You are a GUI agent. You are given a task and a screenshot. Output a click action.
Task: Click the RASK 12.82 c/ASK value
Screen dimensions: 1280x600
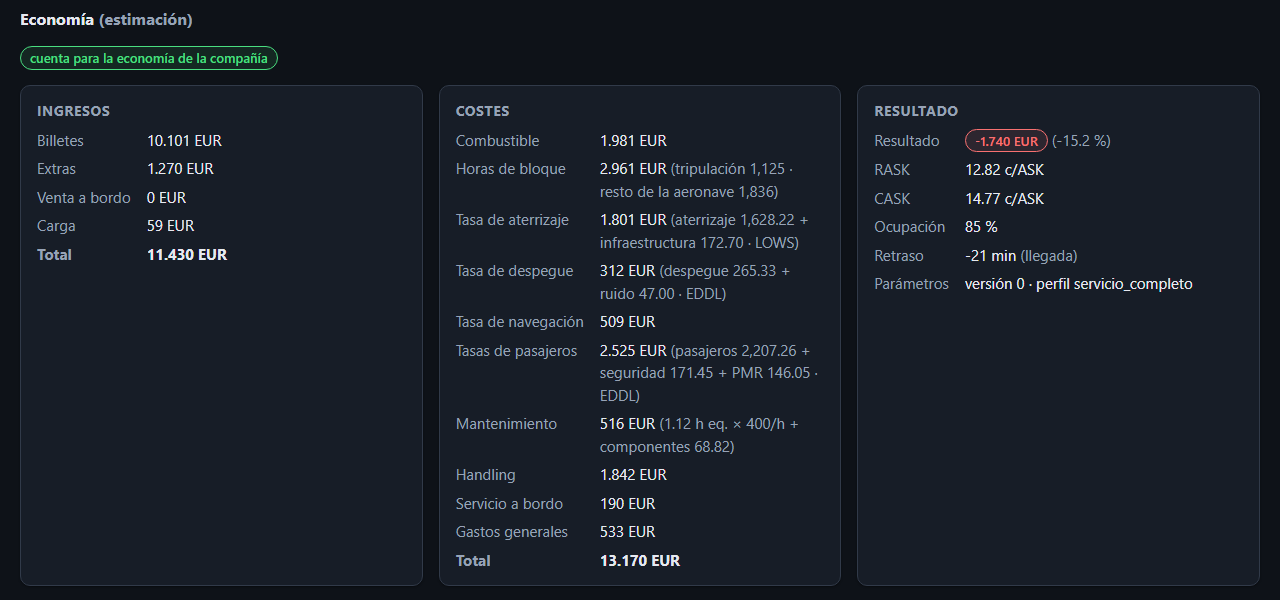pyautogui.click(x=1004, y=170)
